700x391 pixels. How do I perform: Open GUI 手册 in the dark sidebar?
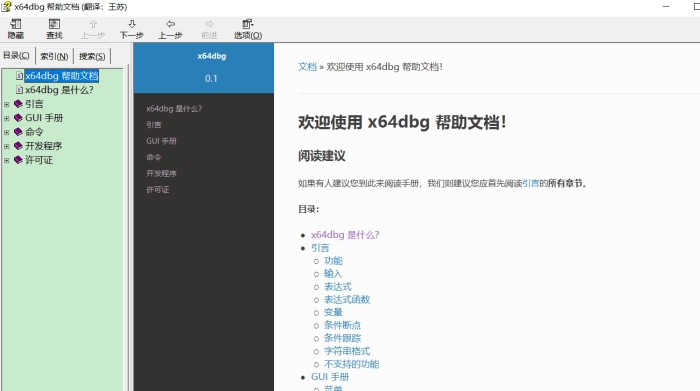pos(161,141)
